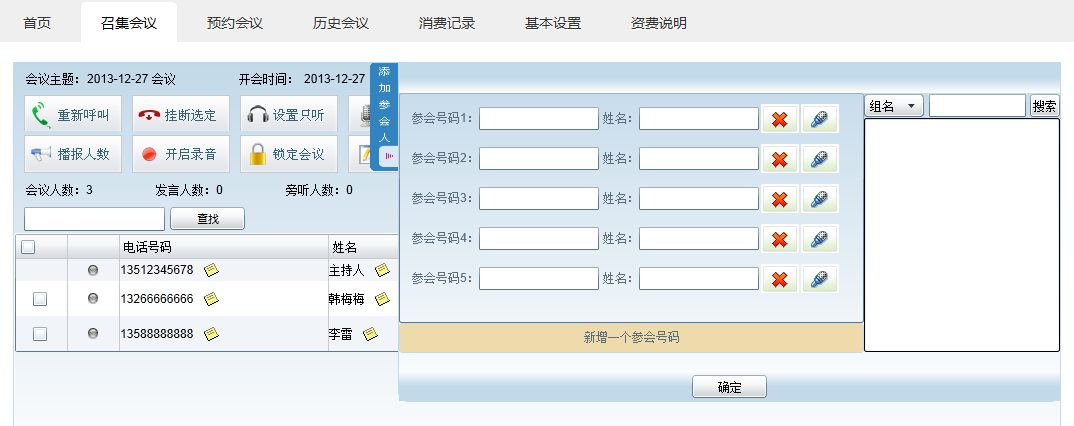
Task: Click delete icon for 参会号码2
Action: point(779,159)
